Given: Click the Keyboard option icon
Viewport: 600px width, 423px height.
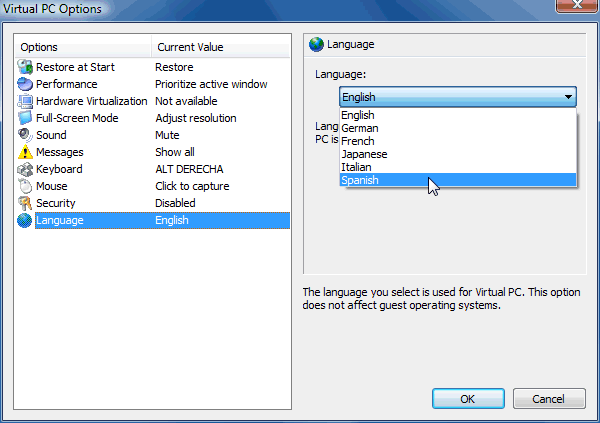Looking at the screenshot, I should 25,169.
